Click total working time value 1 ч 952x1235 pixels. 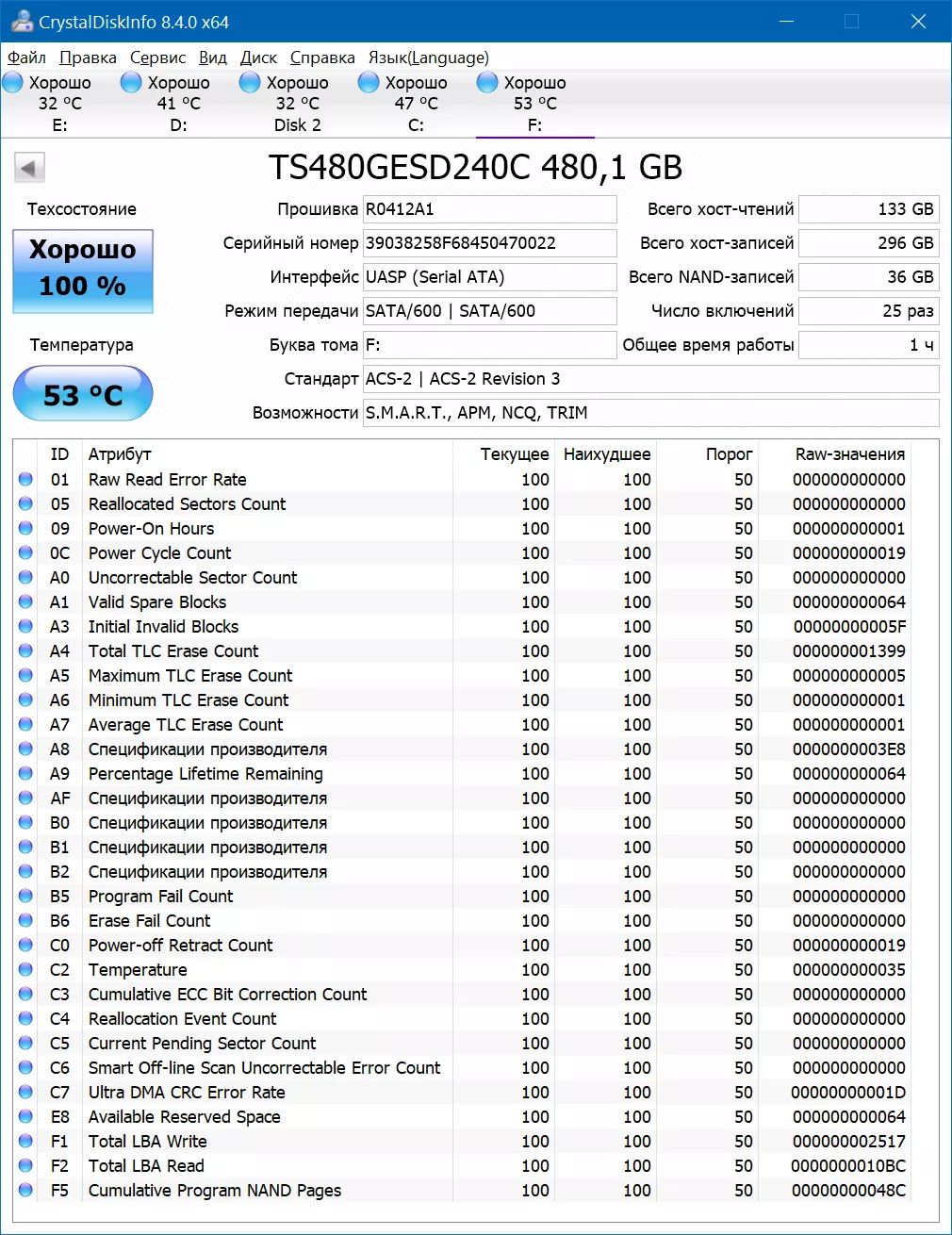coord(868,345)
